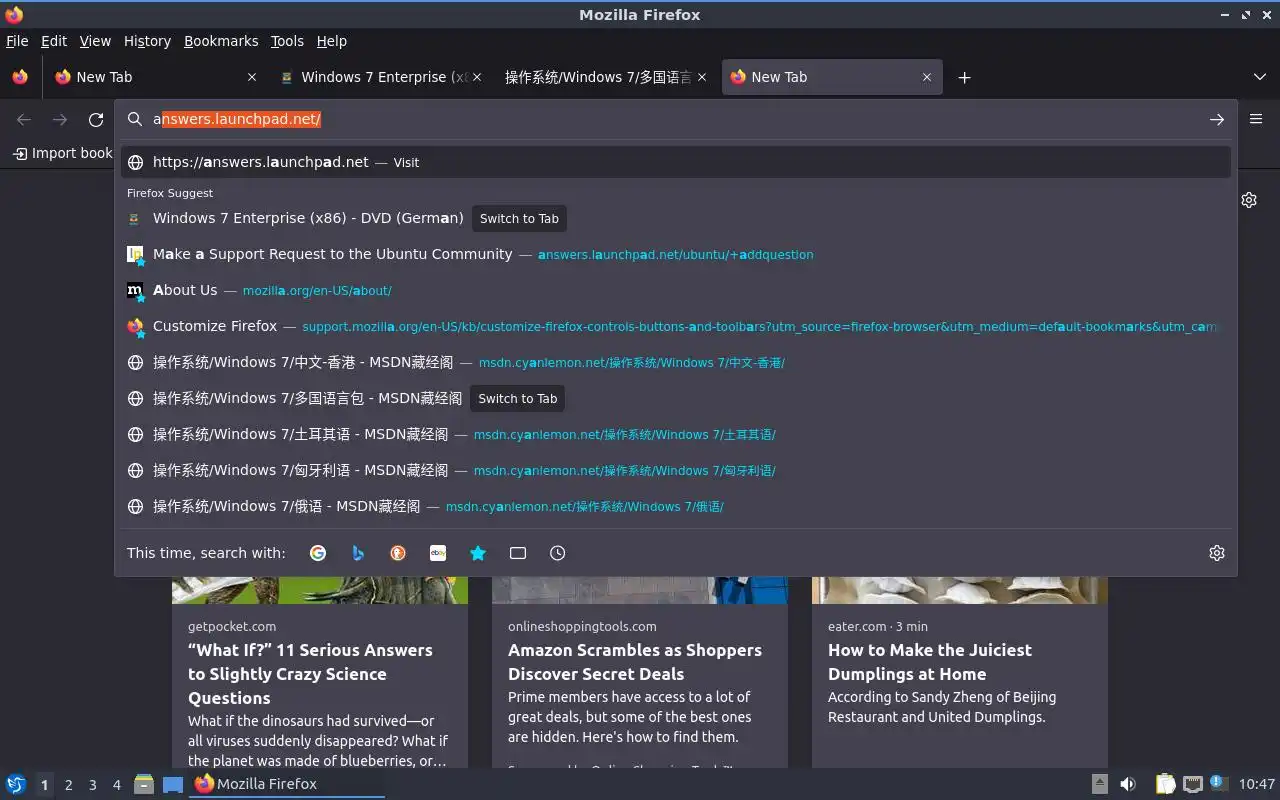Select 操作系统/Windows 7/中文-香港 suggestion
The image size is (1280, 800).
click(676, 362)
